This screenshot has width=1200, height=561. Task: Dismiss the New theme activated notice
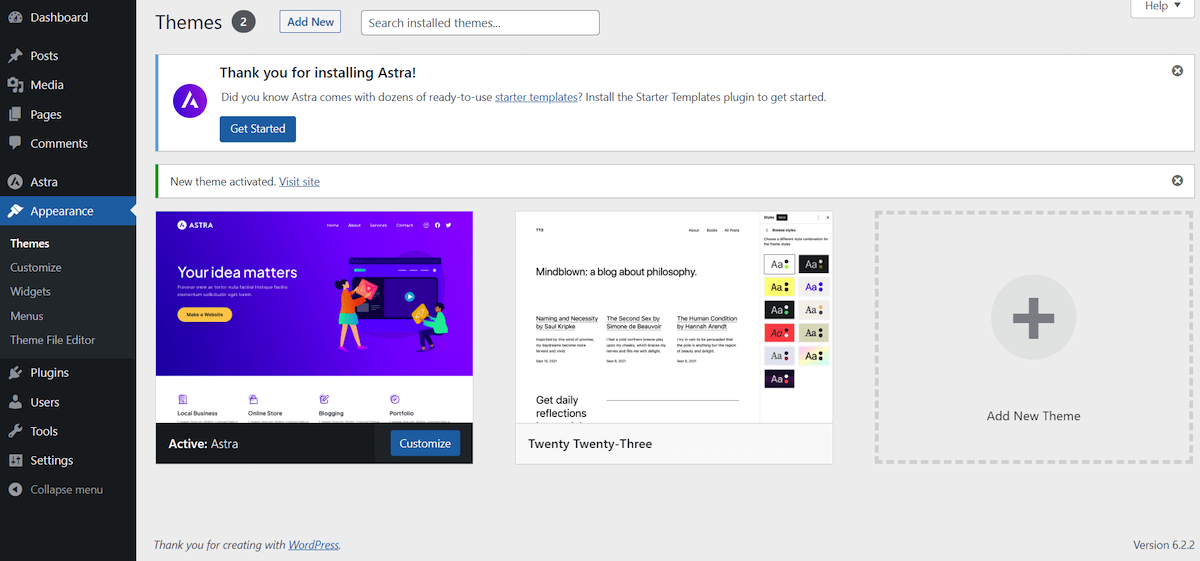(x=1177, y=181)
